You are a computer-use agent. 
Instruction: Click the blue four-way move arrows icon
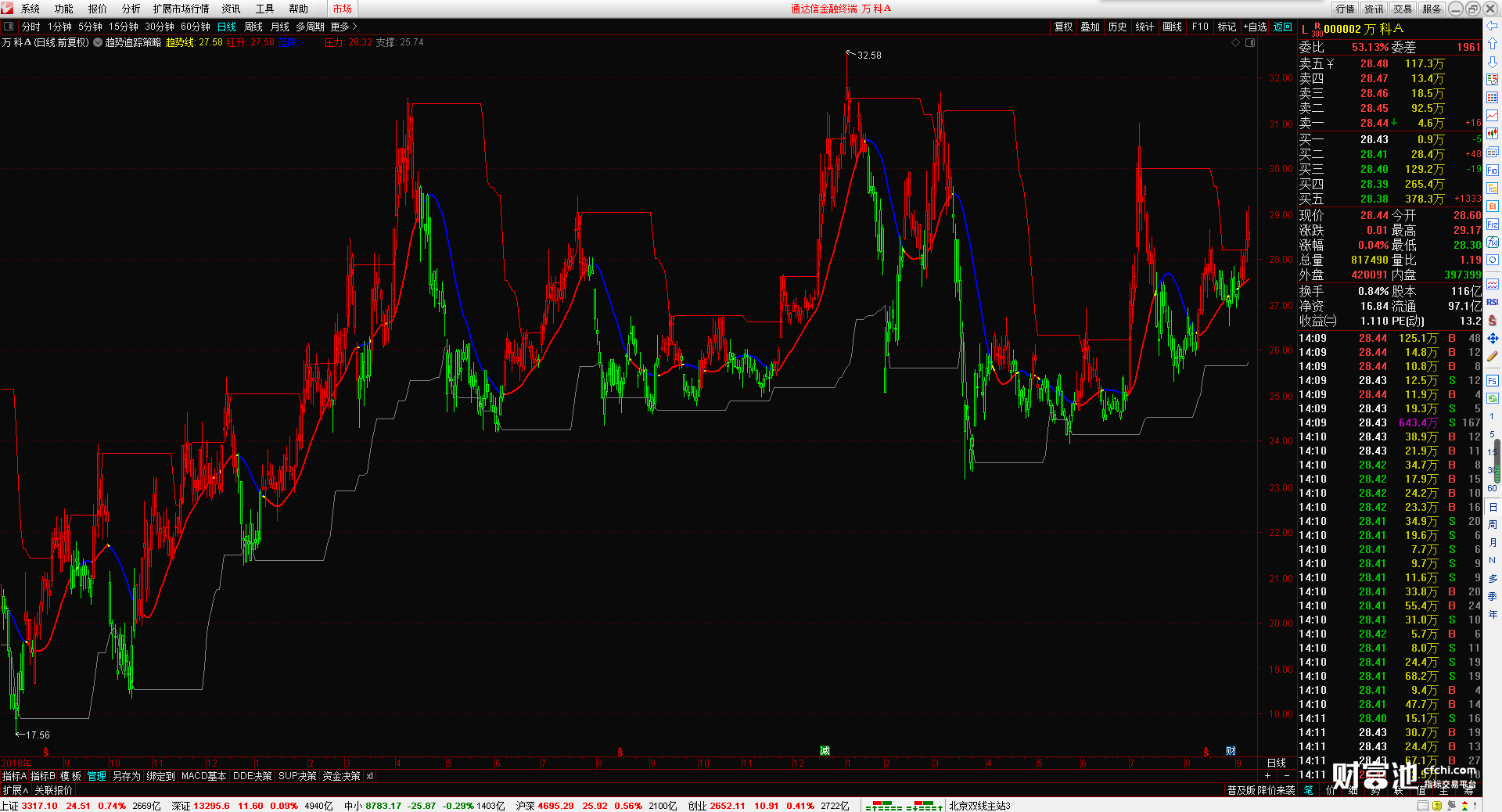click(x=1493, y=338)
